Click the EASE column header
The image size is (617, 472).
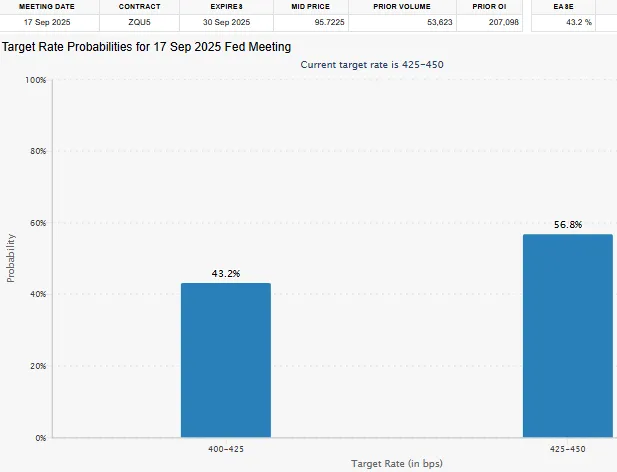click(x=563, y=6)
